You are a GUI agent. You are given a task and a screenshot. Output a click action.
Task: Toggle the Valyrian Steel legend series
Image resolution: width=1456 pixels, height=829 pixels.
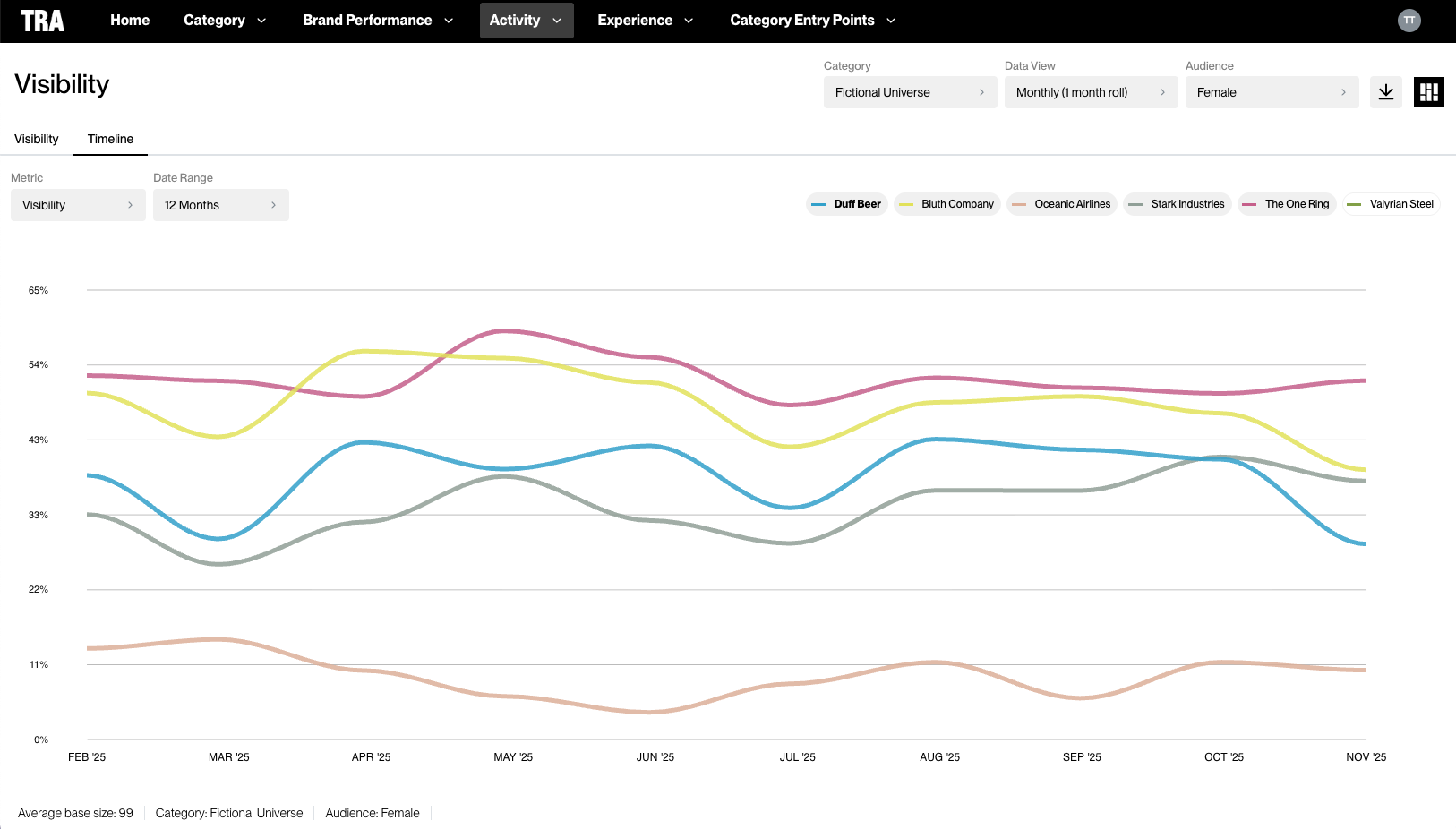pyautogui.click(x=1391, y=204)
